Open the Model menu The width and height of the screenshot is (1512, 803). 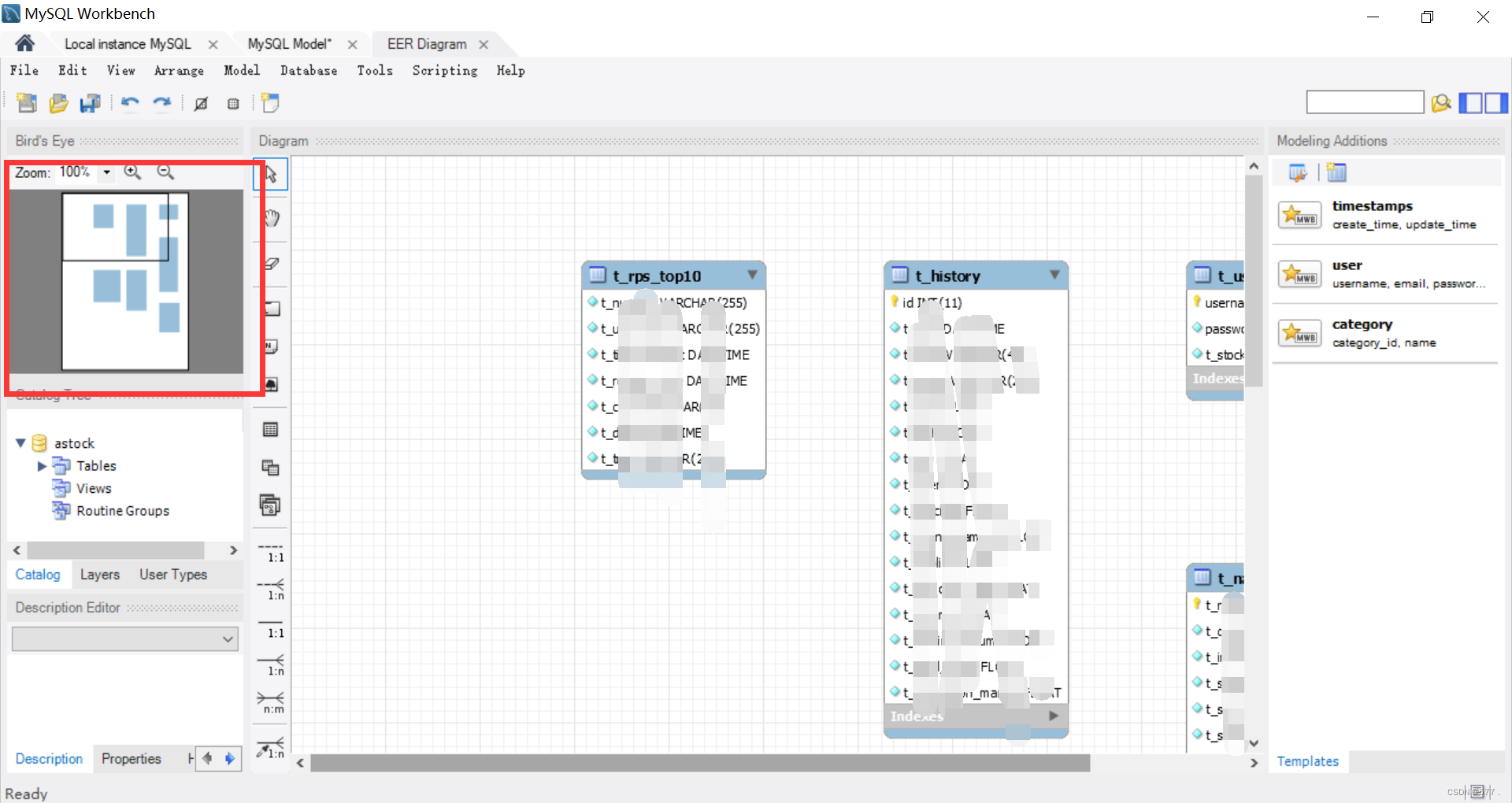click(x=242, y=70)
